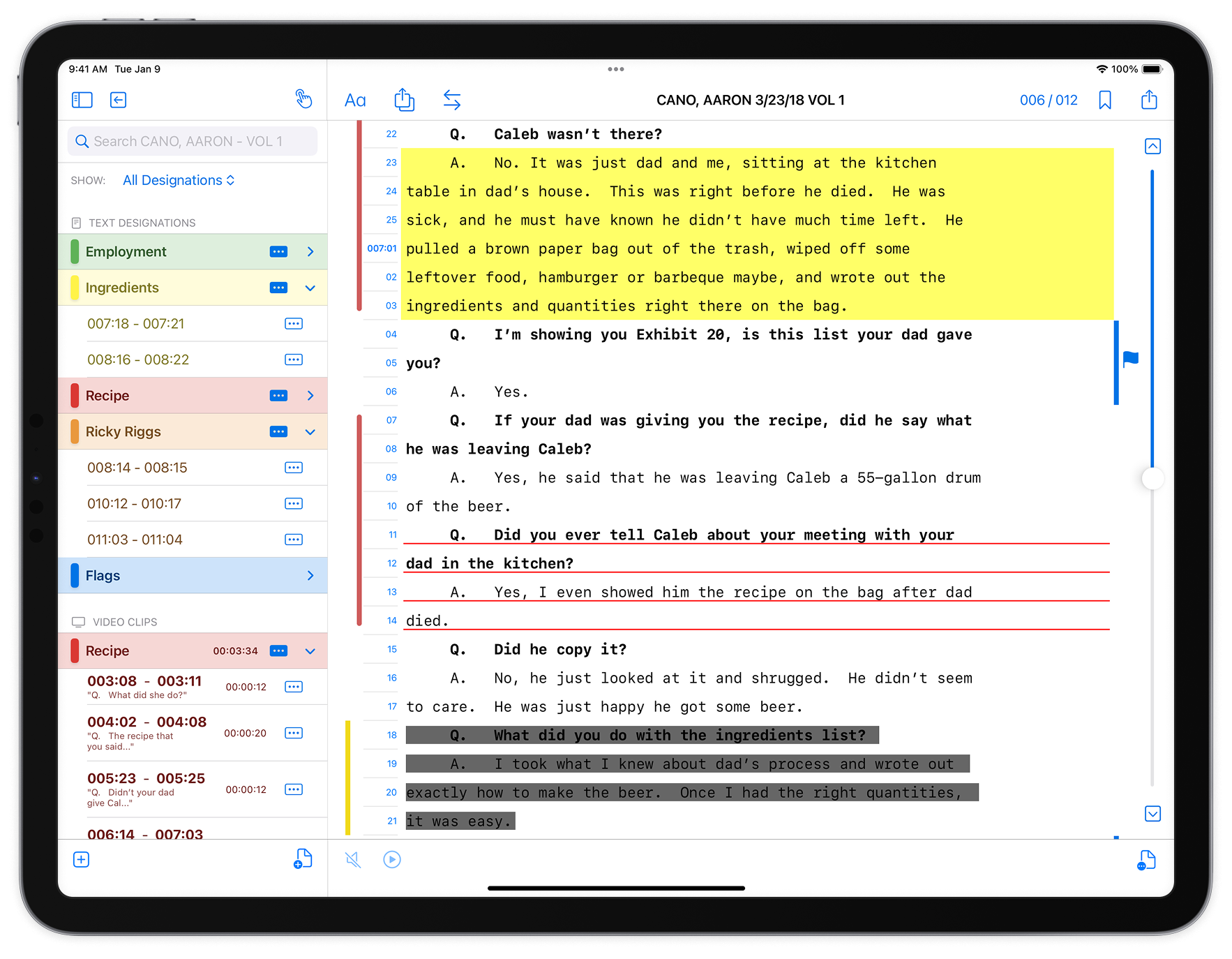
Task: Open designation range 008:16 - 008:22
Action: (x=138, y=359)
